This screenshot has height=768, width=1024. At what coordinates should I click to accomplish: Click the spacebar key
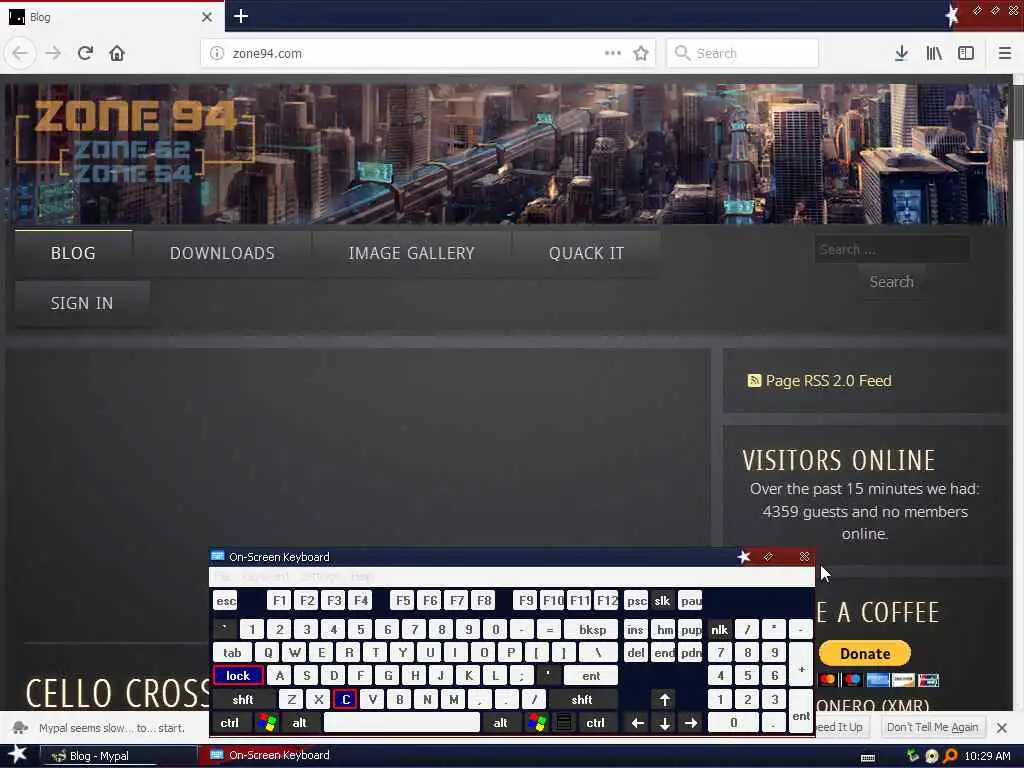[402, 723]
